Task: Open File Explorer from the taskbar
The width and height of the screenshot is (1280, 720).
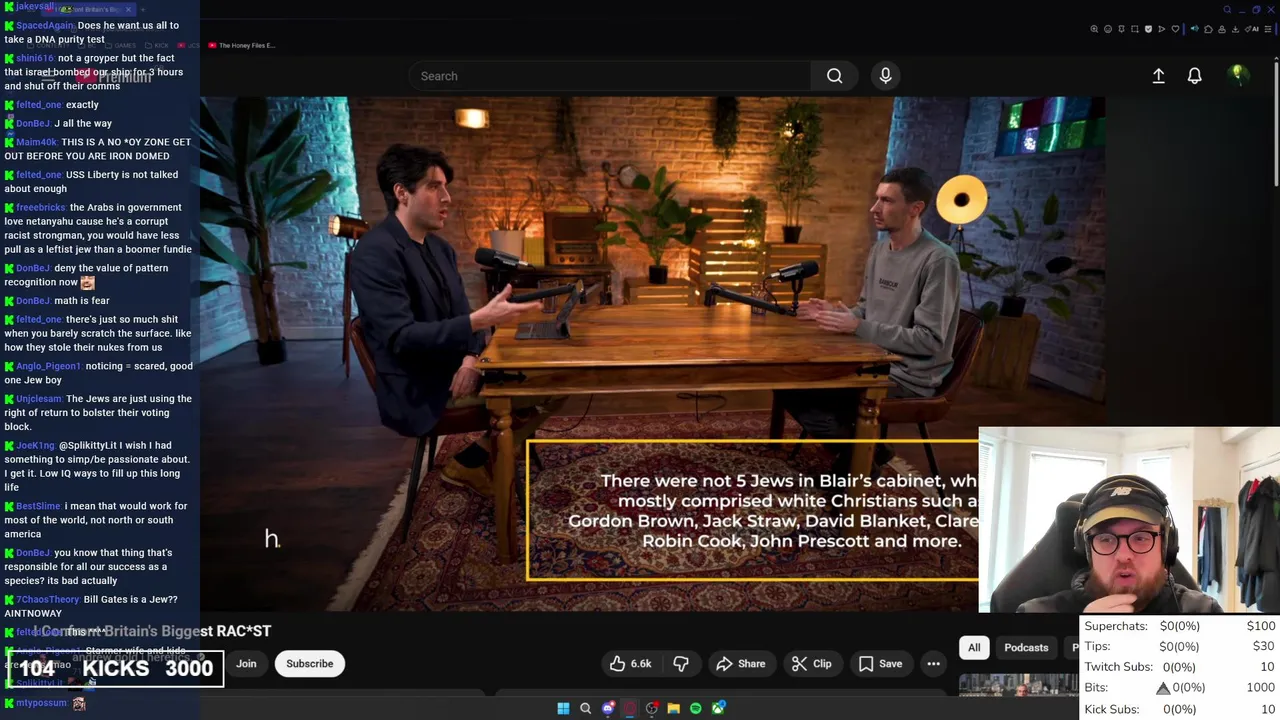Action: 674,708
